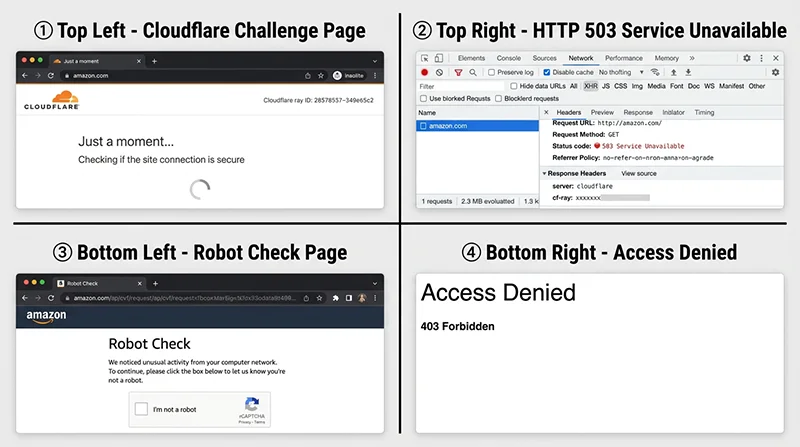Click the red record network log button

pos(424,72)
